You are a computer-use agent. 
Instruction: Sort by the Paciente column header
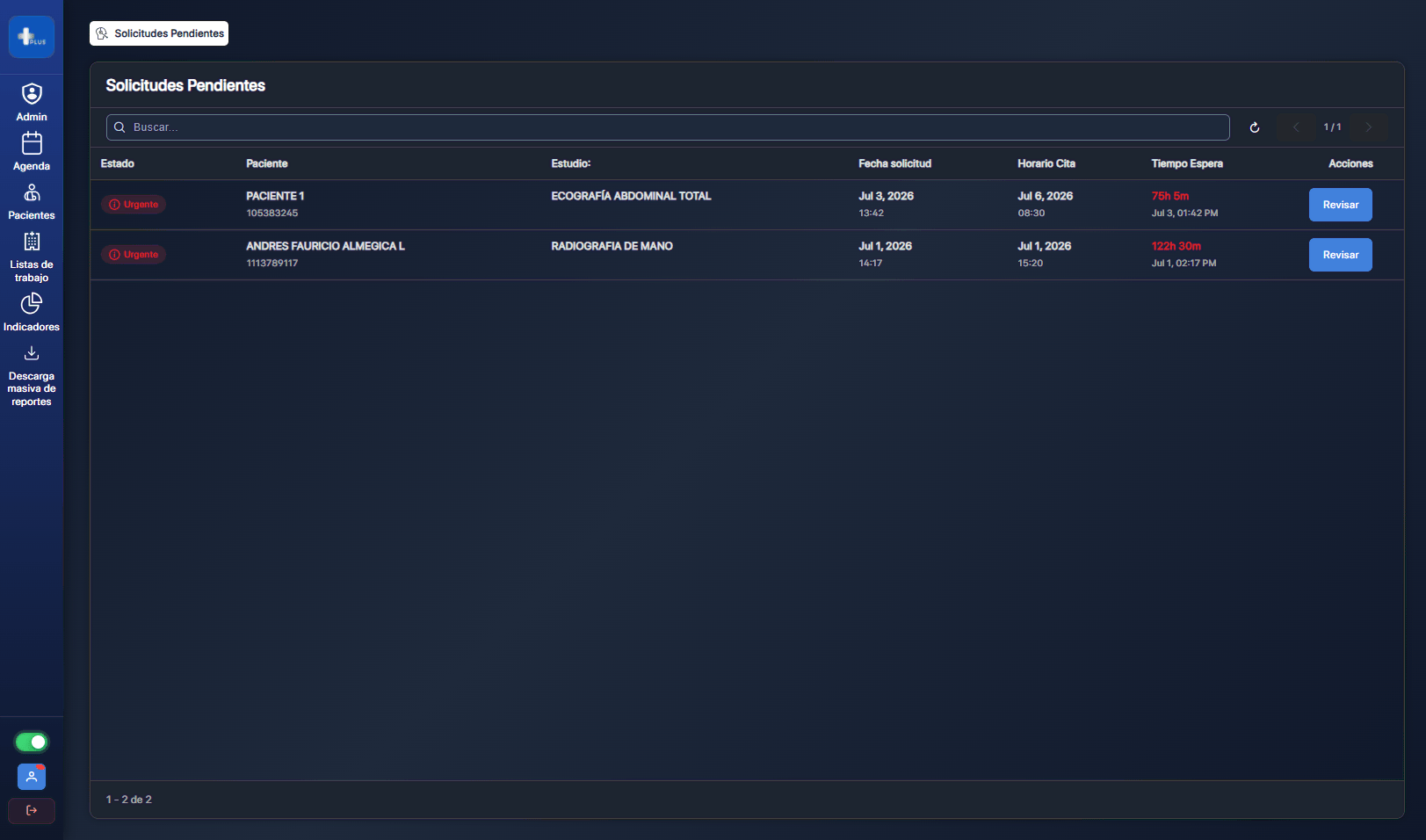(x=267, y=163)
